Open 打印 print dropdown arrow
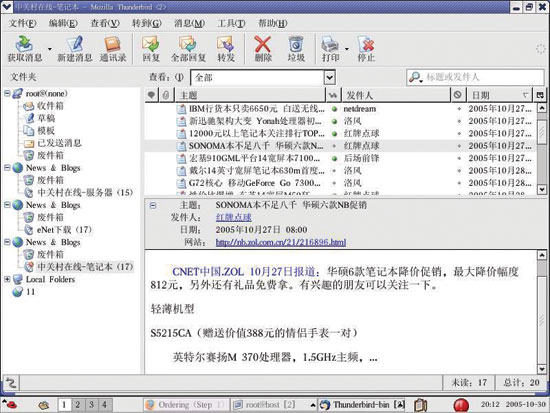This screenshot has width=550, height=413. (x=347, y=48)
